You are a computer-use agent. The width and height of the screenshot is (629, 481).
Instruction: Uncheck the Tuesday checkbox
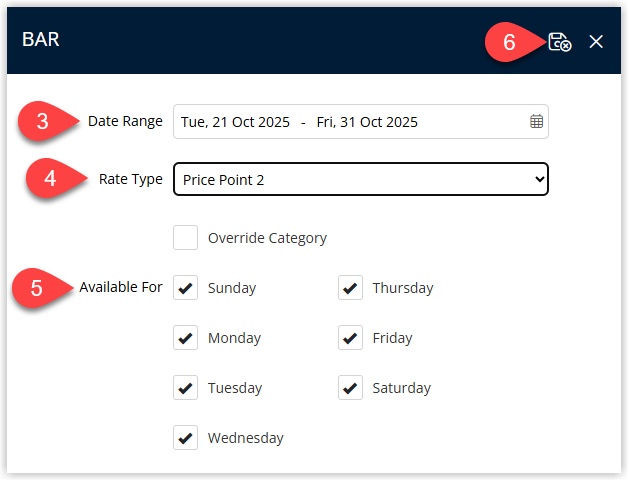point(185,388)
